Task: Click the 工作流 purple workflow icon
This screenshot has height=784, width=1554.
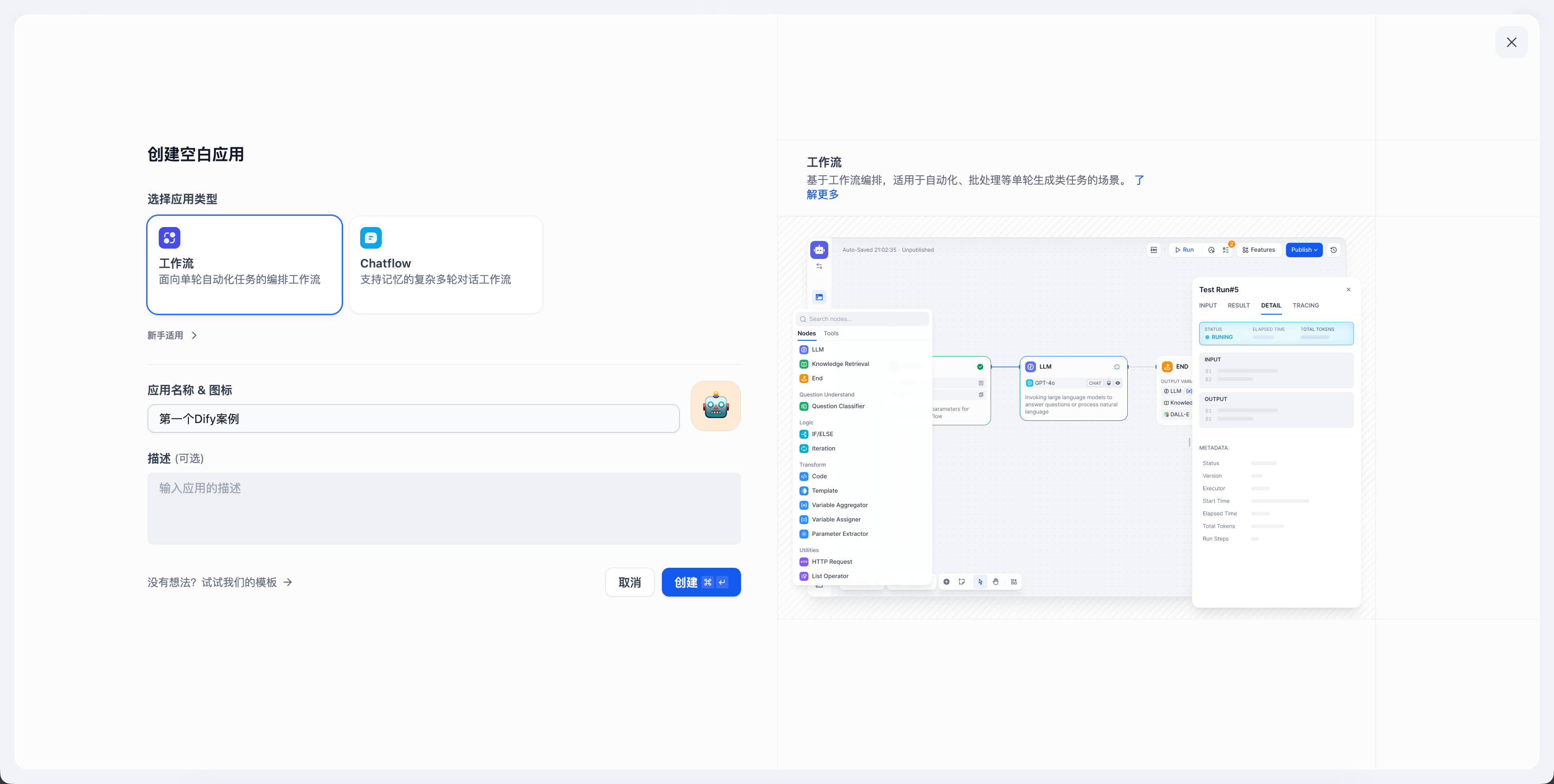Action: 170,238
